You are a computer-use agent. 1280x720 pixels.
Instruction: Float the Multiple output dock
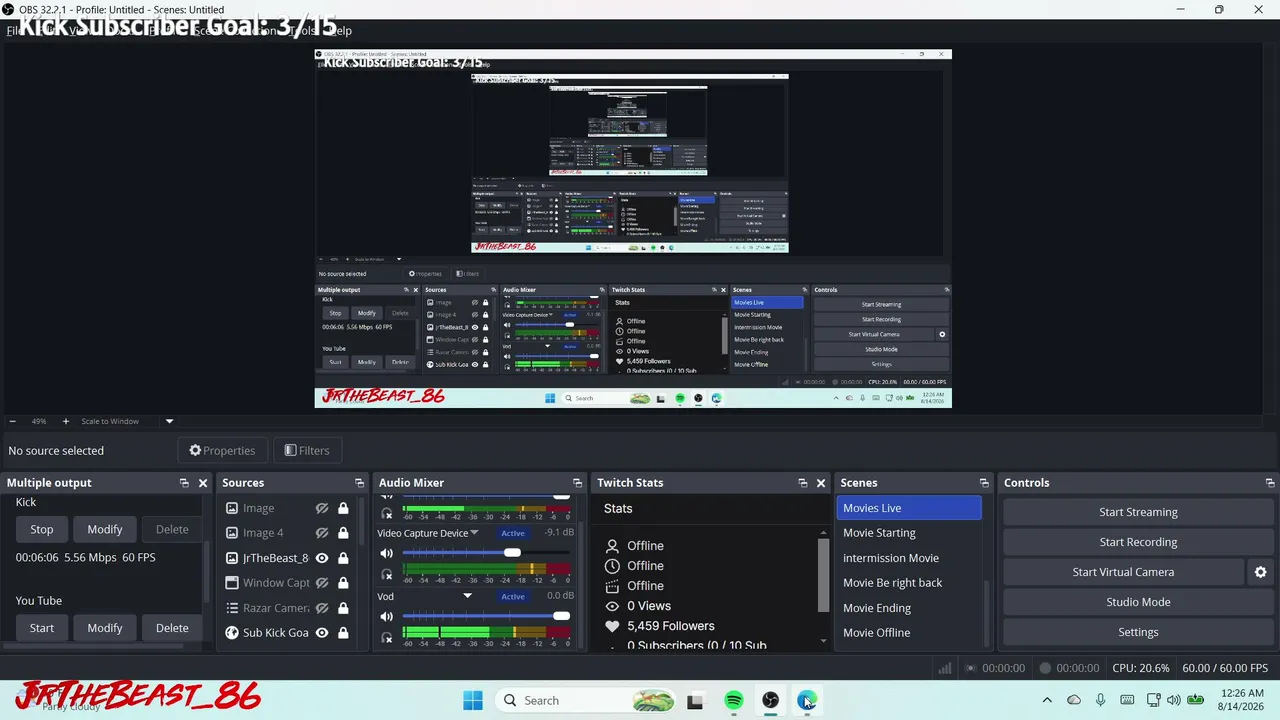pyautogui.click(x=184, y=483)
